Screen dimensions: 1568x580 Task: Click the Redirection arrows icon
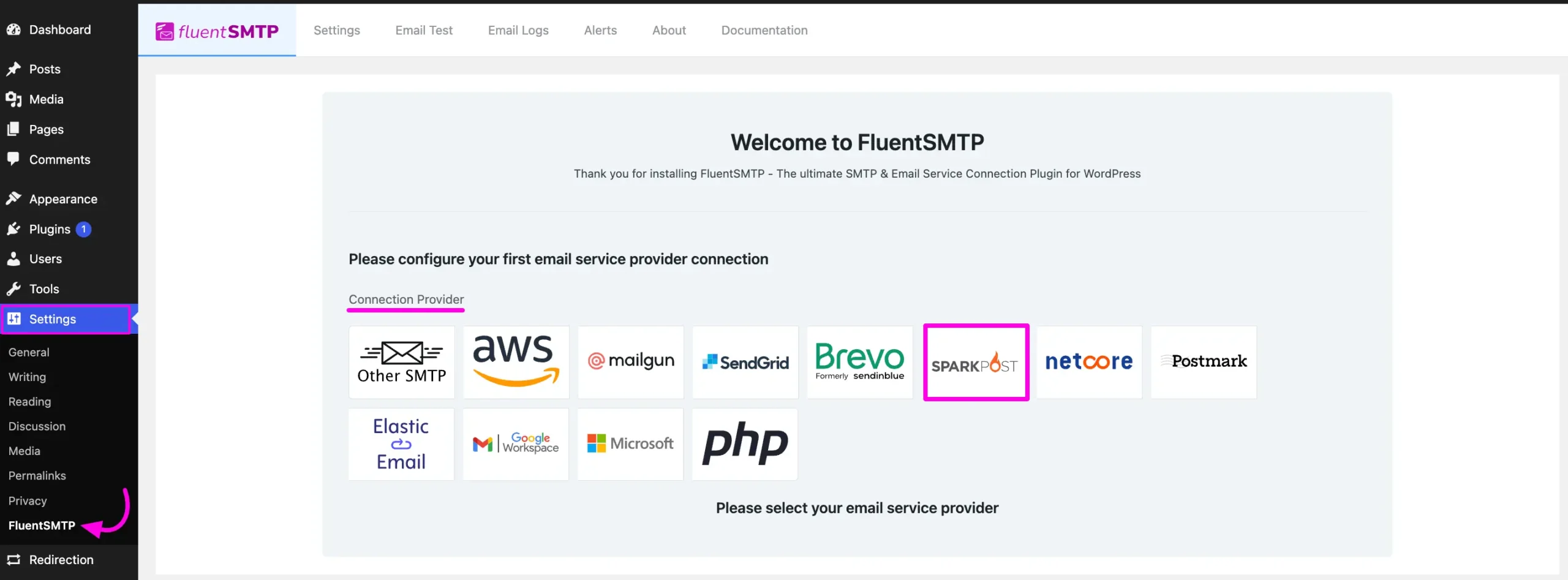pos(13,559)
